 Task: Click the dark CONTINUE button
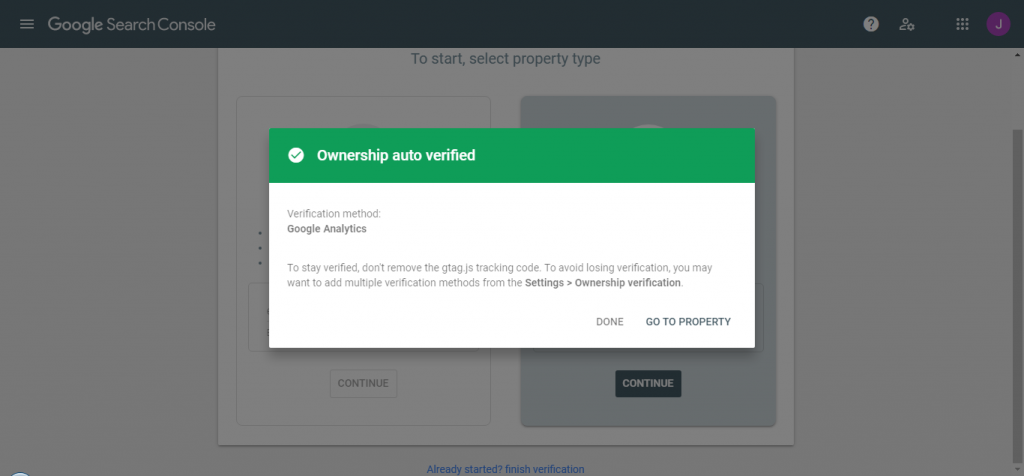pos(648,383)
